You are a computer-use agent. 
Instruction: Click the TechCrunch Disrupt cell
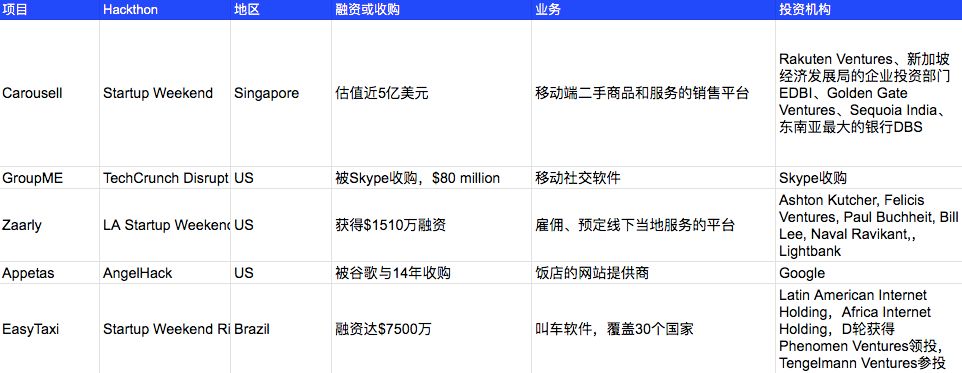pos(165,178)
